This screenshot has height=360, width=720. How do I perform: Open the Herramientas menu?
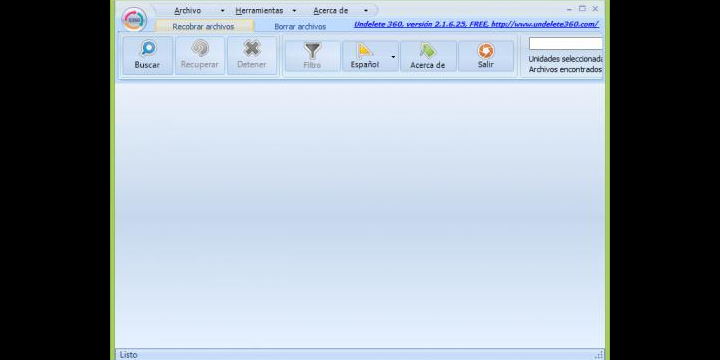[x=259, y=11]
